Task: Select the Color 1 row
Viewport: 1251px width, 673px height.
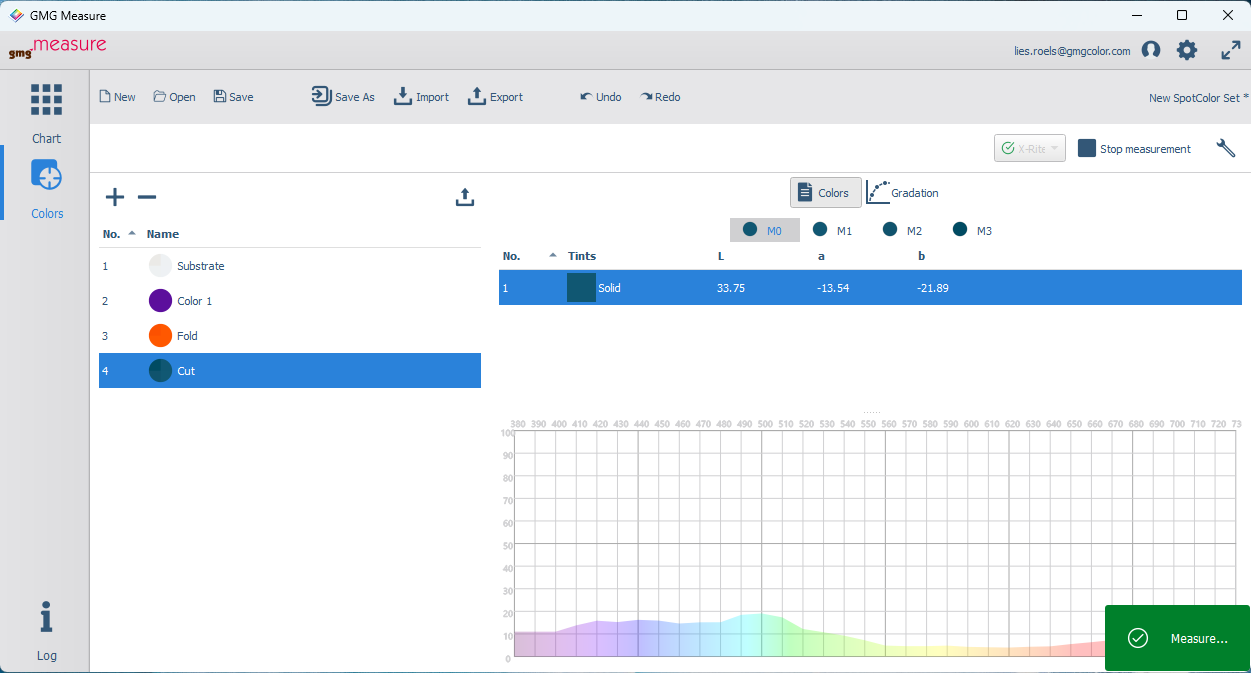Action: click(x=290, y=301)
